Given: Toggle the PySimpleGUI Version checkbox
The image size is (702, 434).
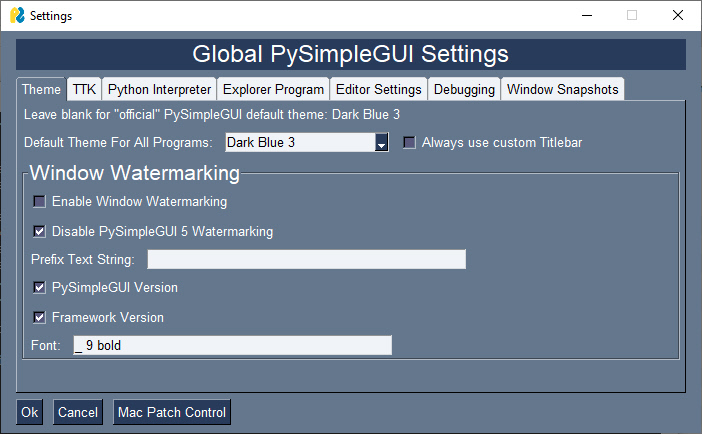Looking at the screenshot, I should point(39,288).
